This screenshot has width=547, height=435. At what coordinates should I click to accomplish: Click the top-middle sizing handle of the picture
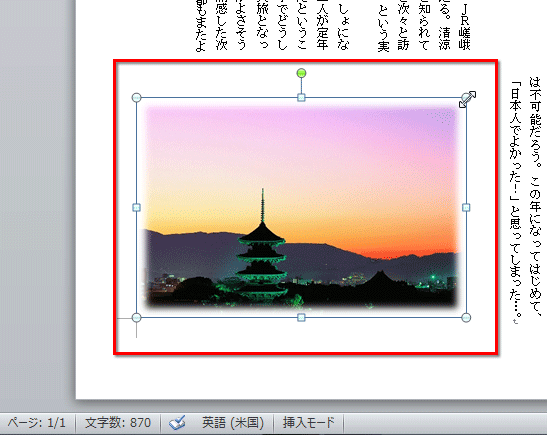tap(301, 98)
